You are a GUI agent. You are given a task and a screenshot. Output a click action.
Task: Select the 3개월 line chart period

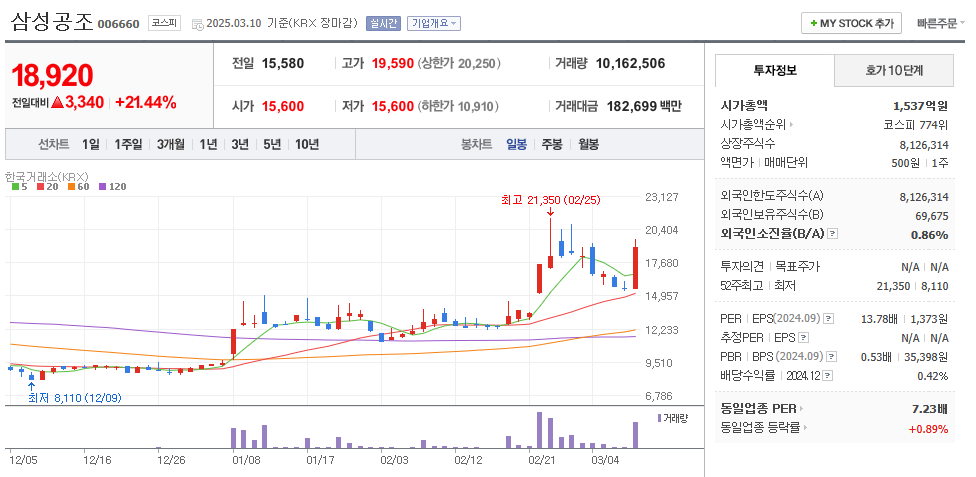pos(171,144)
